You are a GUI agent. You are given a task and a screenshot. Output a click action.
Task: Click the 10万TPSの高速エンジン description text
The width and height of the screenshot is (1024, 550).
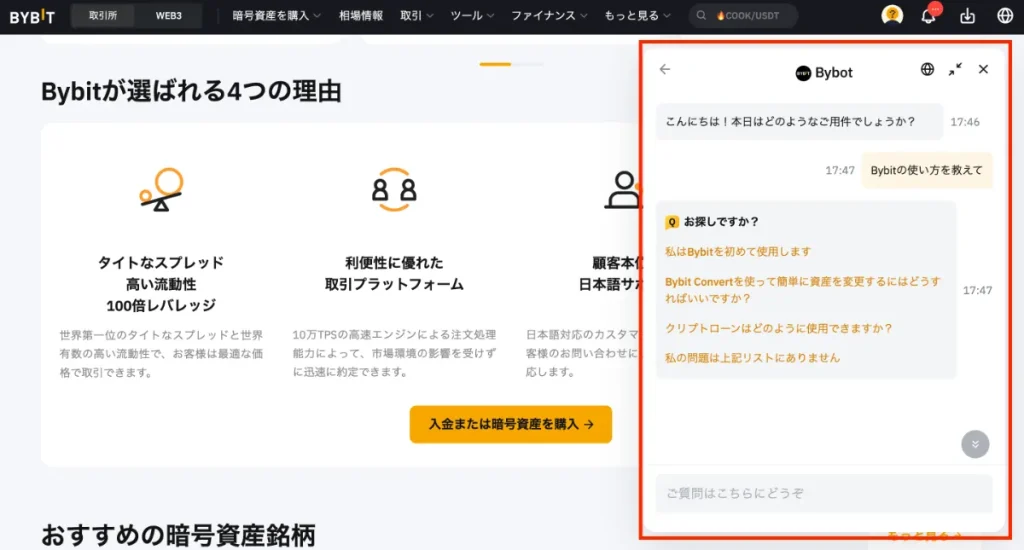pyautogui.click(x=394, y=353)
